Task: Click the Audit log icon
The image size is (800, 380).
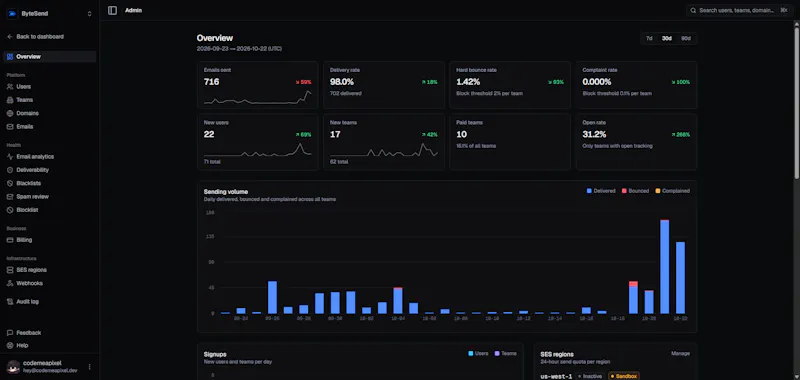Action: (10, 301)
